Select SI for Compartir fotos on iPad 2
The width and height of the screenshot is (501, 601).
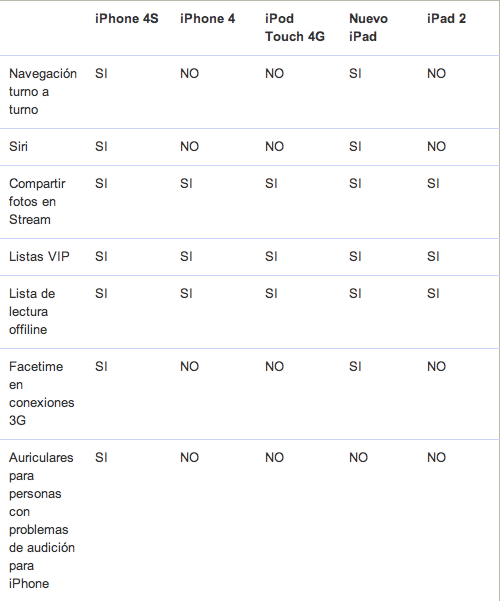point(433,184)
